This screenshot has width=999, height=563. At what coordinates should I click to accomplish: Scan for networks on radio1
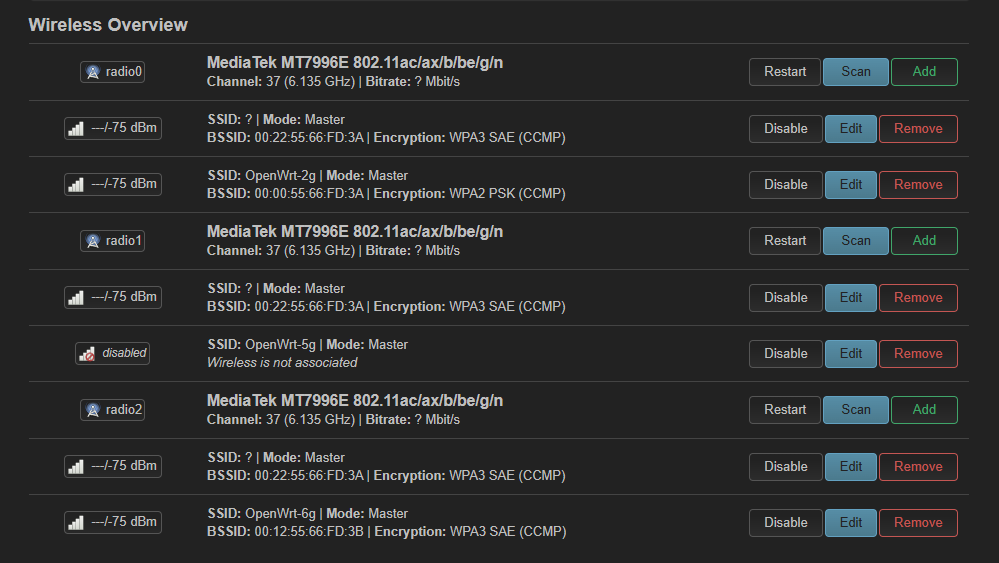[x=856, y=241]
